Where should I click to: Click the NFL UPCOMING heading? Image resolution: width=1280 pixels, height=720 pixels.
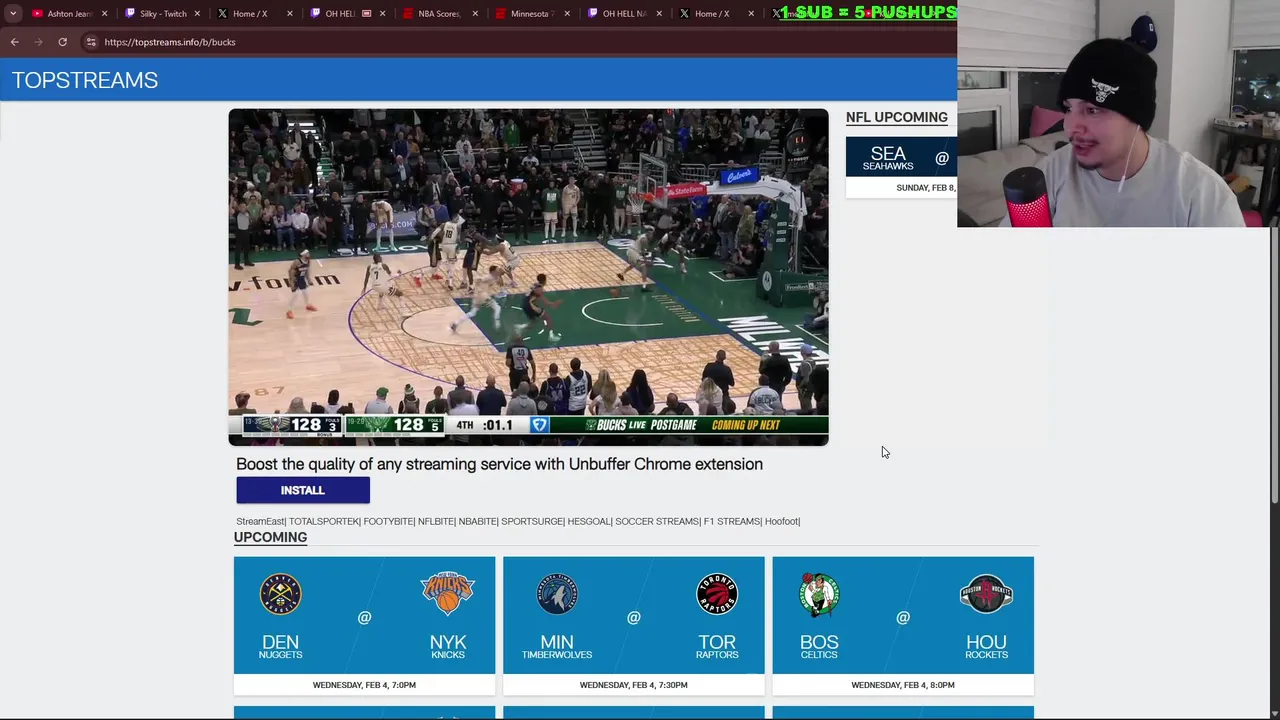click(897, 117)
